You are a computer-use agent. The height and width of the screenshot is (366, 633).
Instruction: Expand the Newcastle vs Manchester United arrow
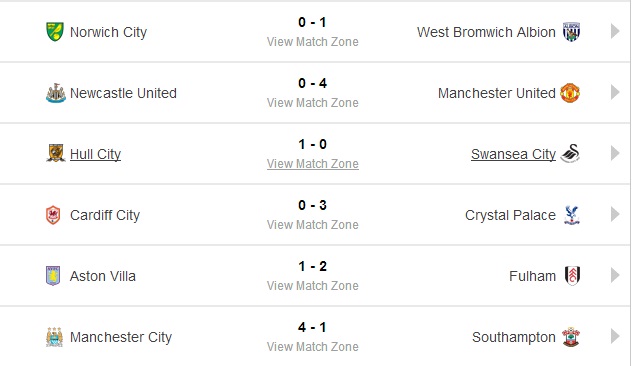click(x=615, y=92)
